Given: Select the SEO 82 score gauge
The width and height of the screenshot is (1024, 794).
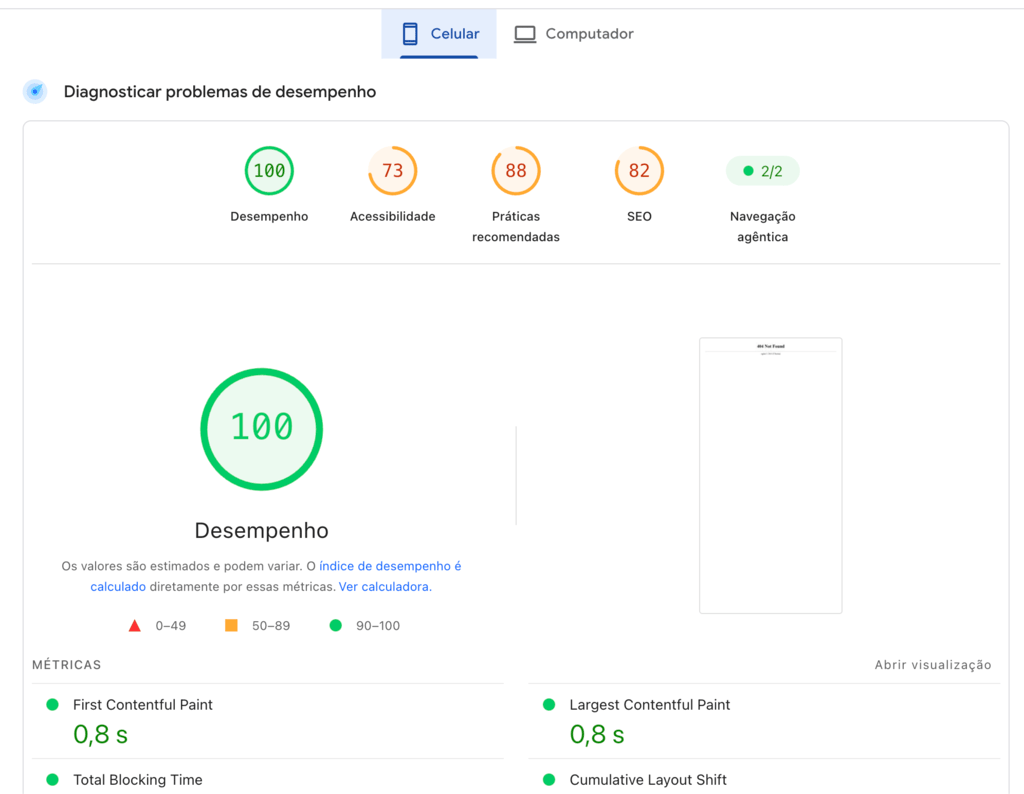Looking at the screenshot, I should pos(639,171).
